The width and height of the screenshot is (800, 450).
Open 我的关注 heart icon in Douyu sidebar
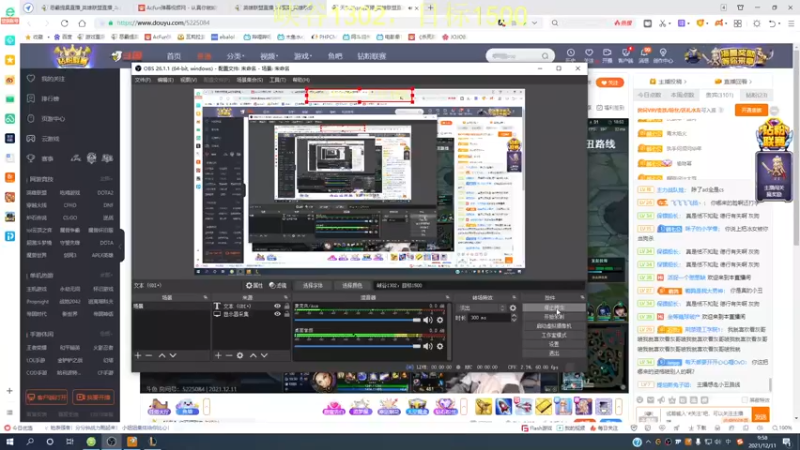pyautogui.click(x=31, y=79)
